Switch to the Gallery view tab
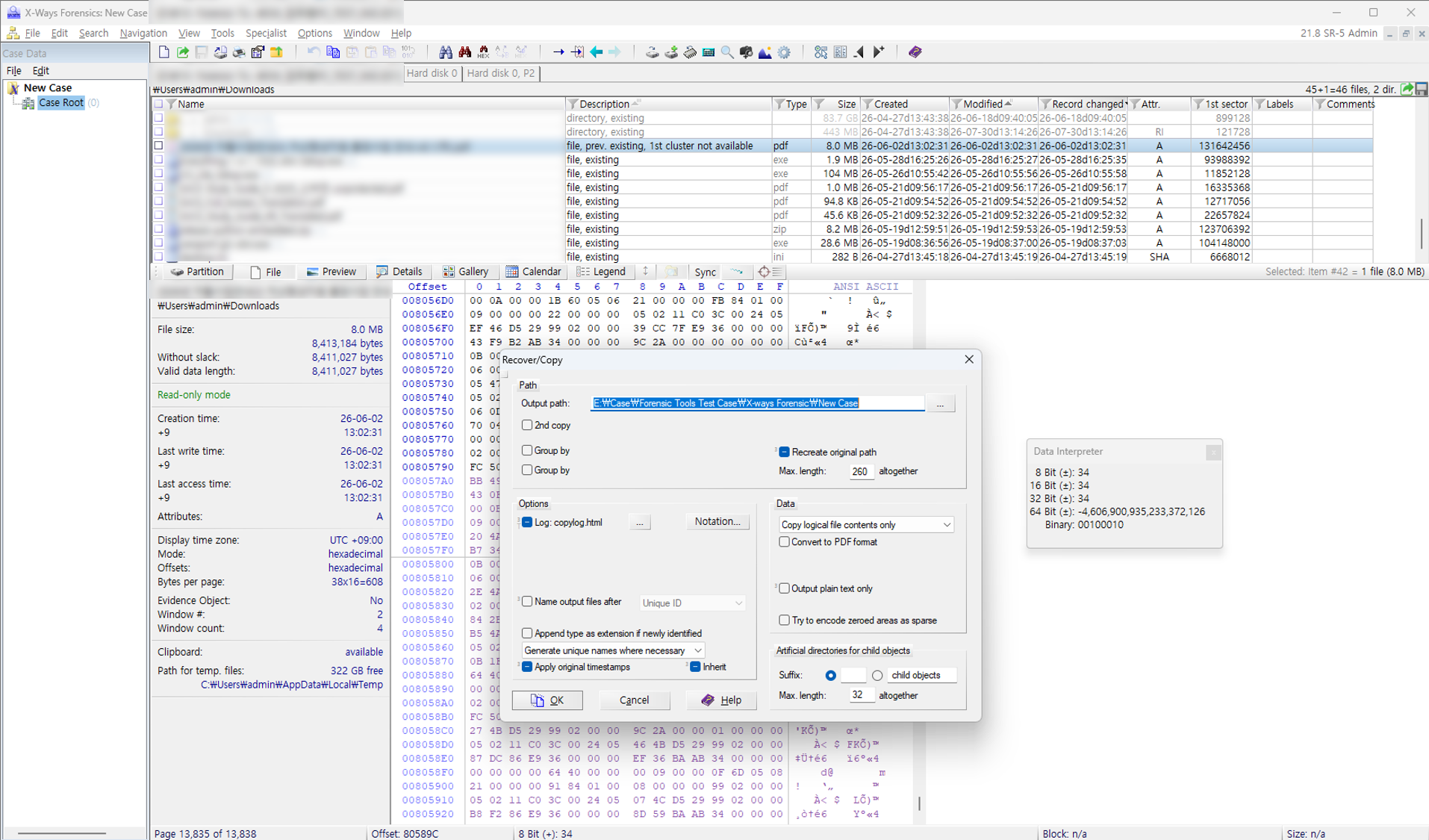 [x=466, y=272]
